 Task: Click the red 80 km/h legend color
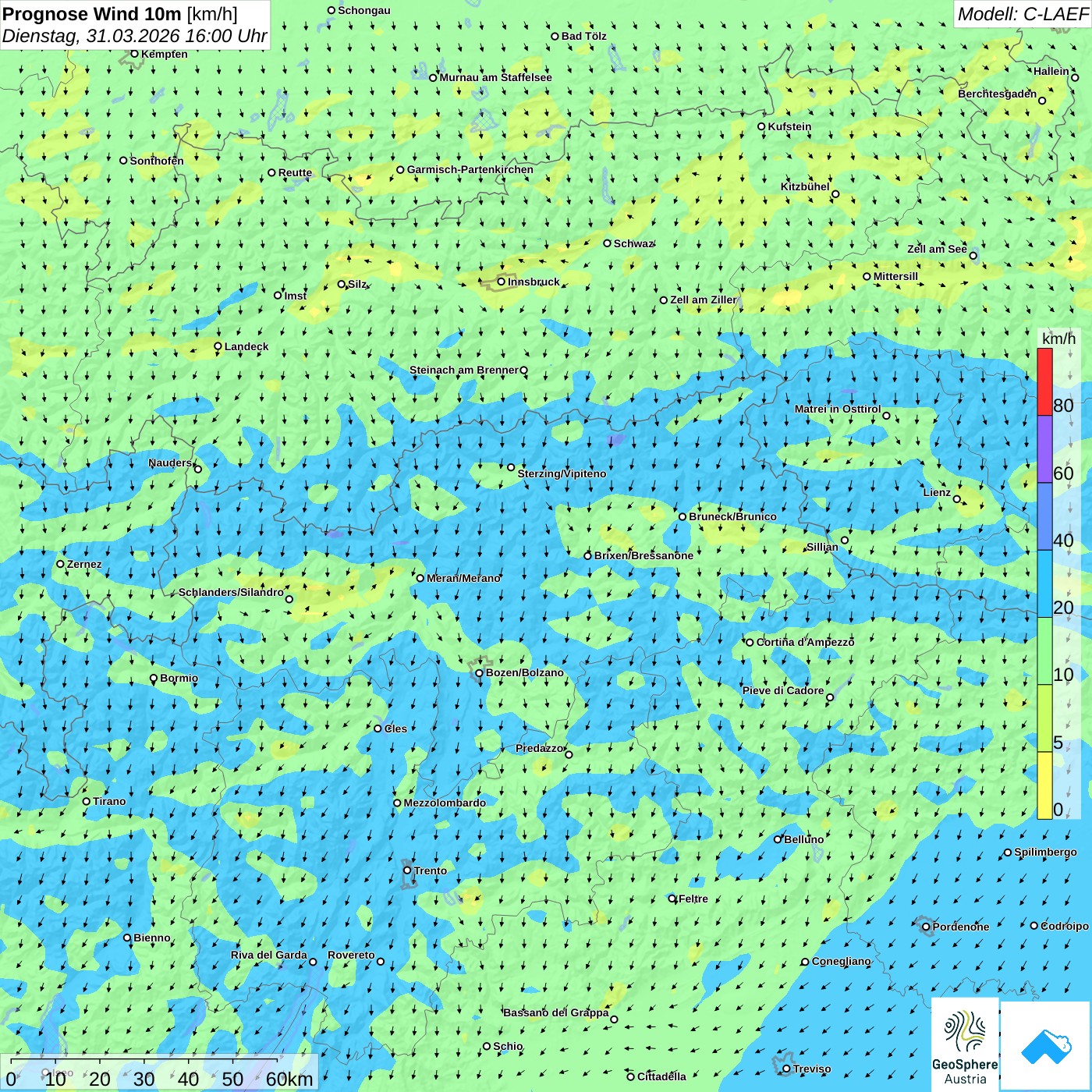(x=1044, y=381)
